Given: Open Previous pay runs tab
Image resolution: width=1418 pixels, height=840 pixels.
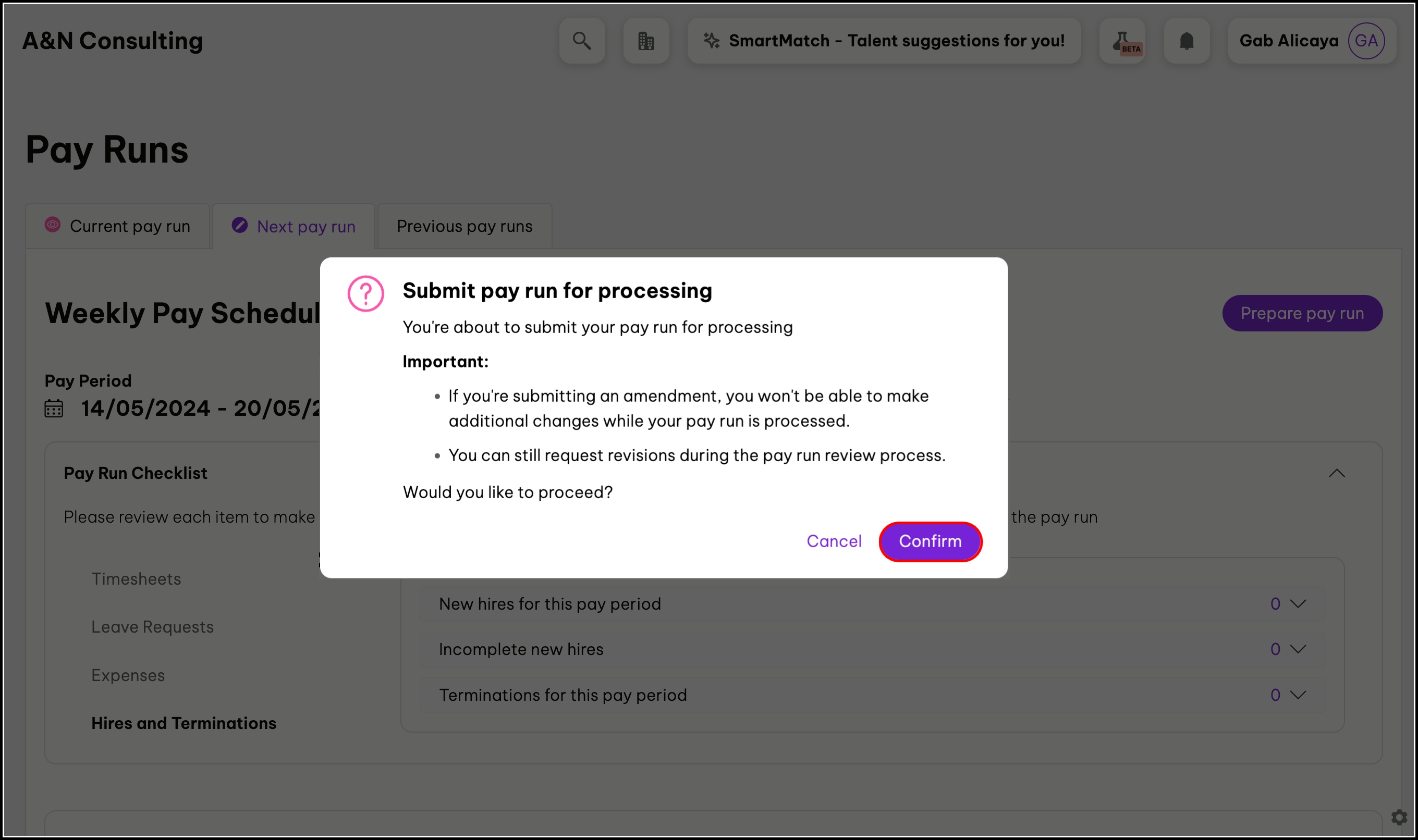Looking at the screenshot, I should (464, 227).
